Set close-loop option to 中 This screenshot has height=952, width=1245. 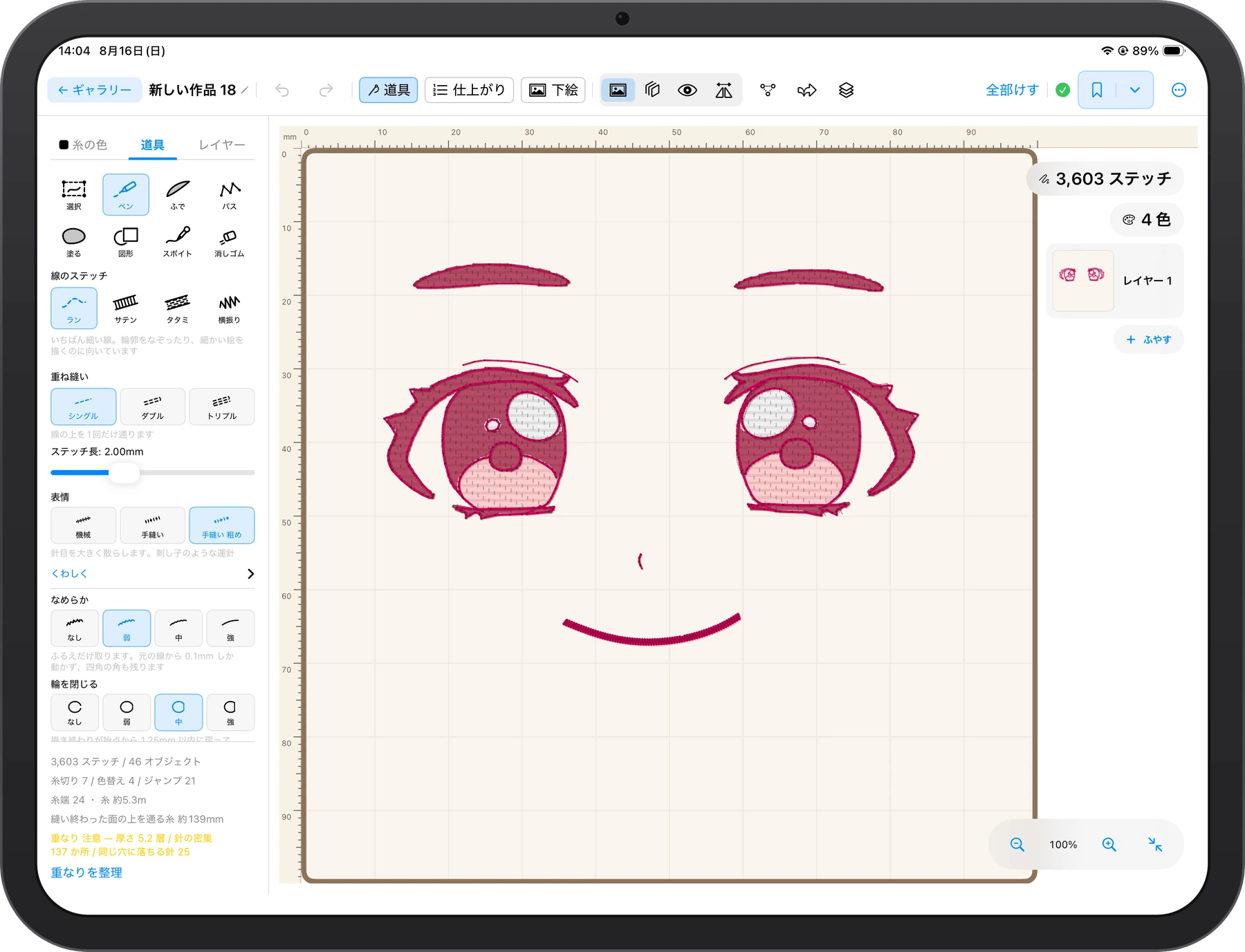[178, 712]
